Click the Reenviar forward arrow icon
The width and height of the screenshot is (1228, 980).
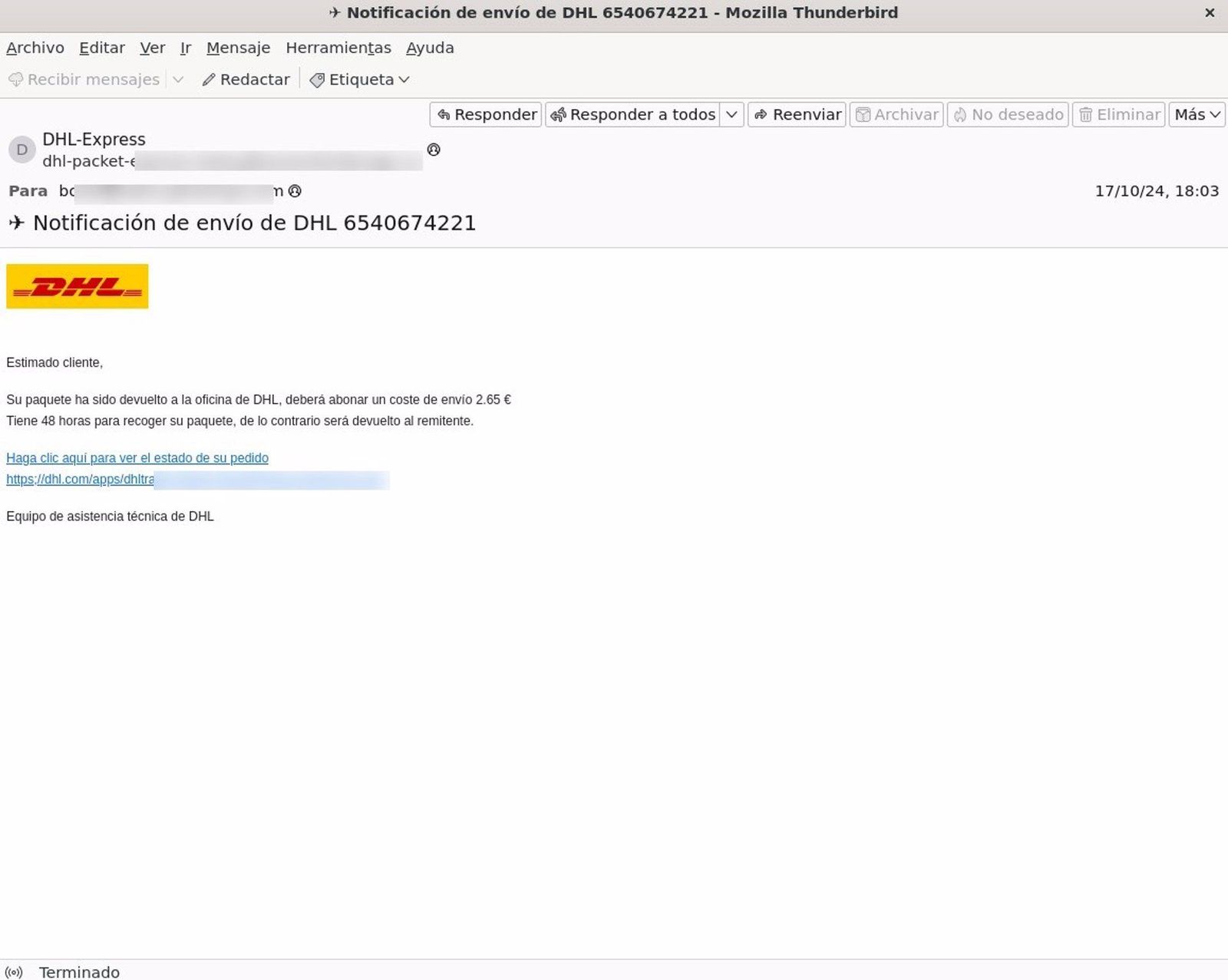[762, 114]
